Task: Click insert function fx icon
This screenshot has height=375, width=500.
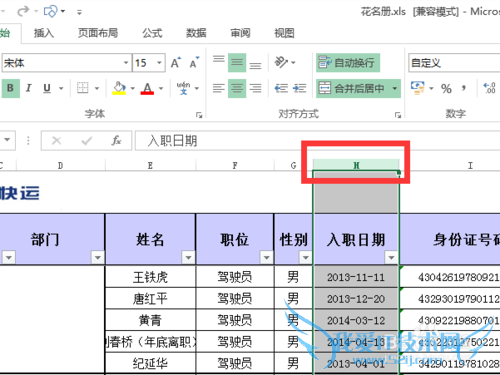Action: [116, 141]
